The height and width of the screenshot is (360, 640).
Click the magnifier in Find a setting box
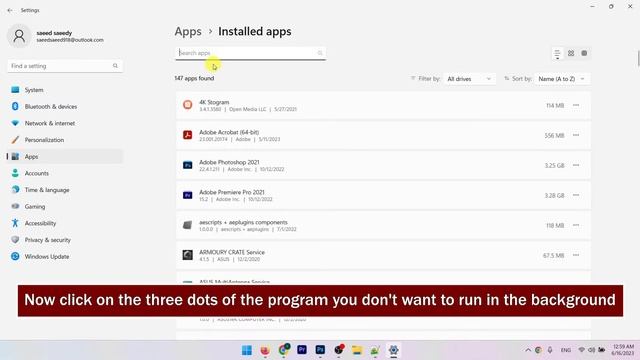(x=115, y=66)
